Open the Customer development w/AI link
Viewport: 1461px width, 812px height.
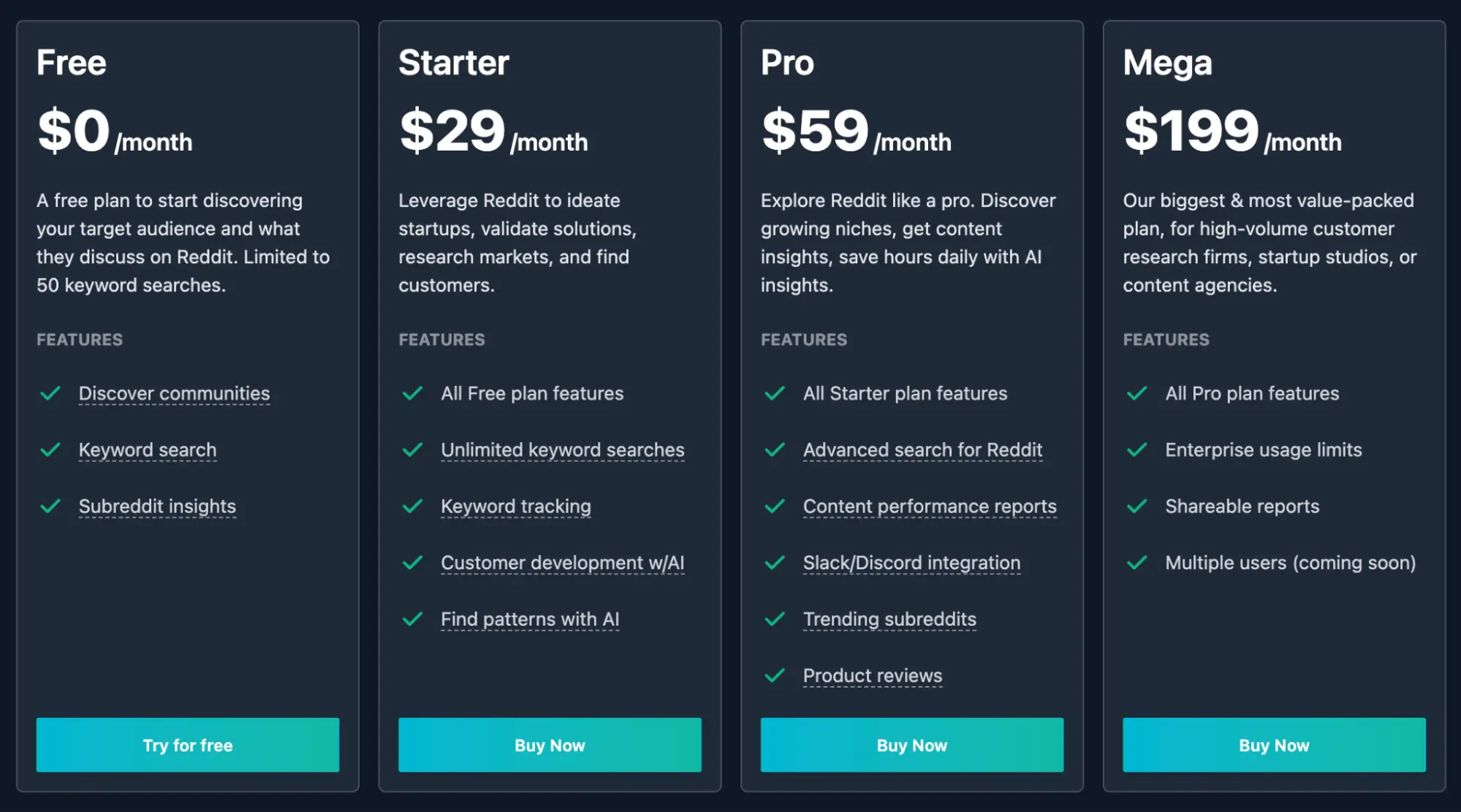pyautogui.click(x=563, y=563)
